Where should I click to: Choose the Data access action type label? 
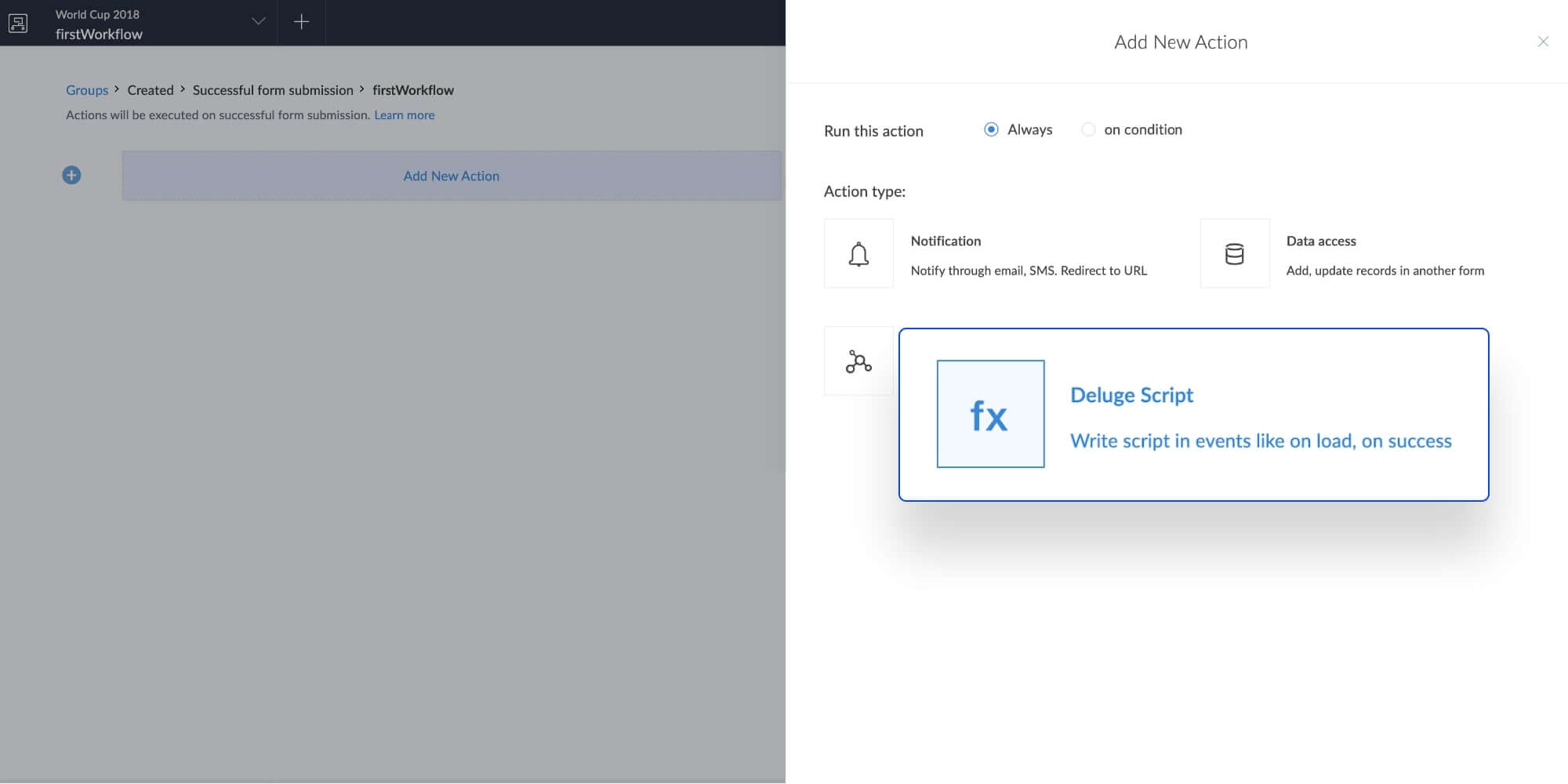[1320, 241]
